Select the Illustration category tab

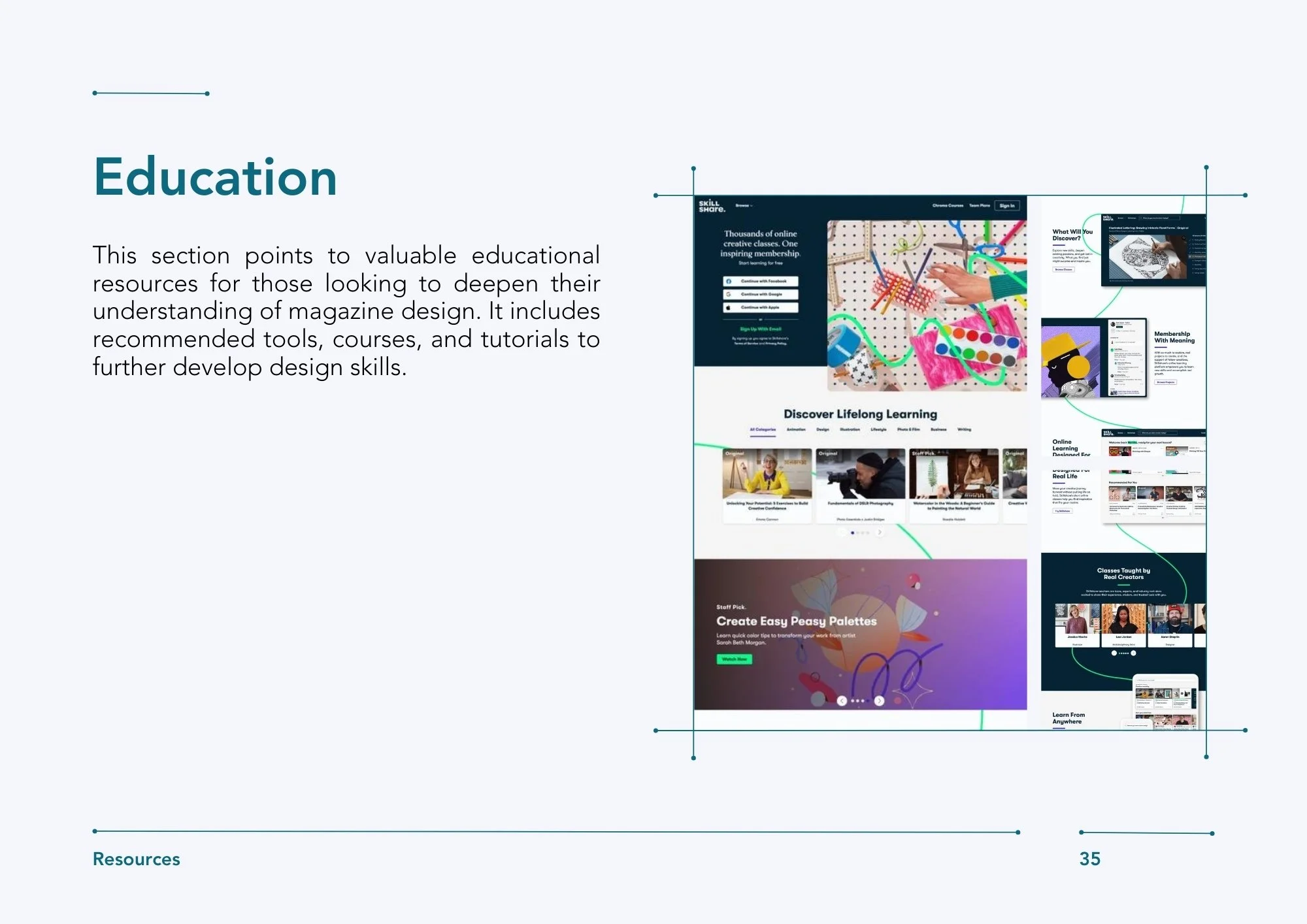tap(850, 429)
